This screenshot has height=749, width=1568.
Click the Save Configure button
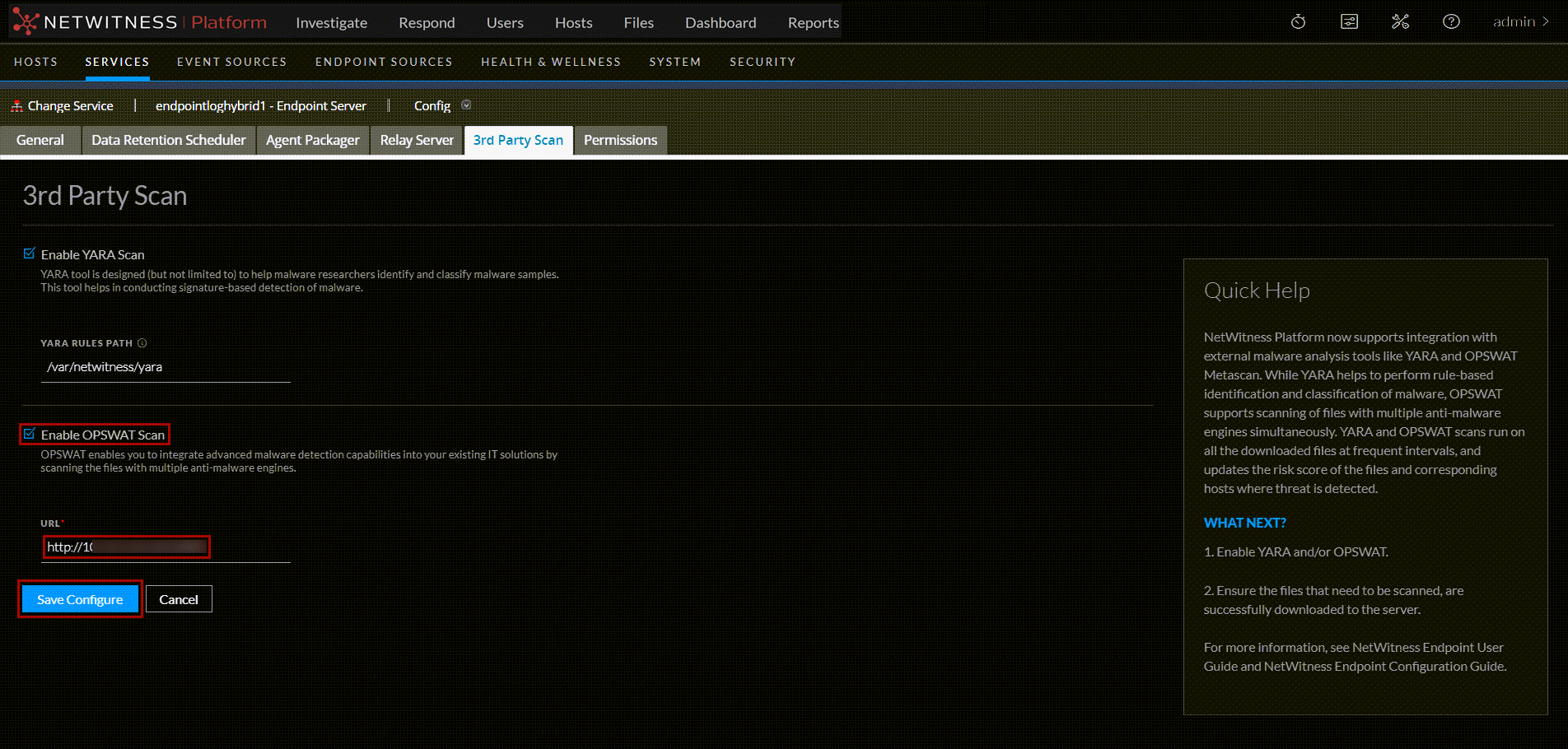(x=80, y=599)
